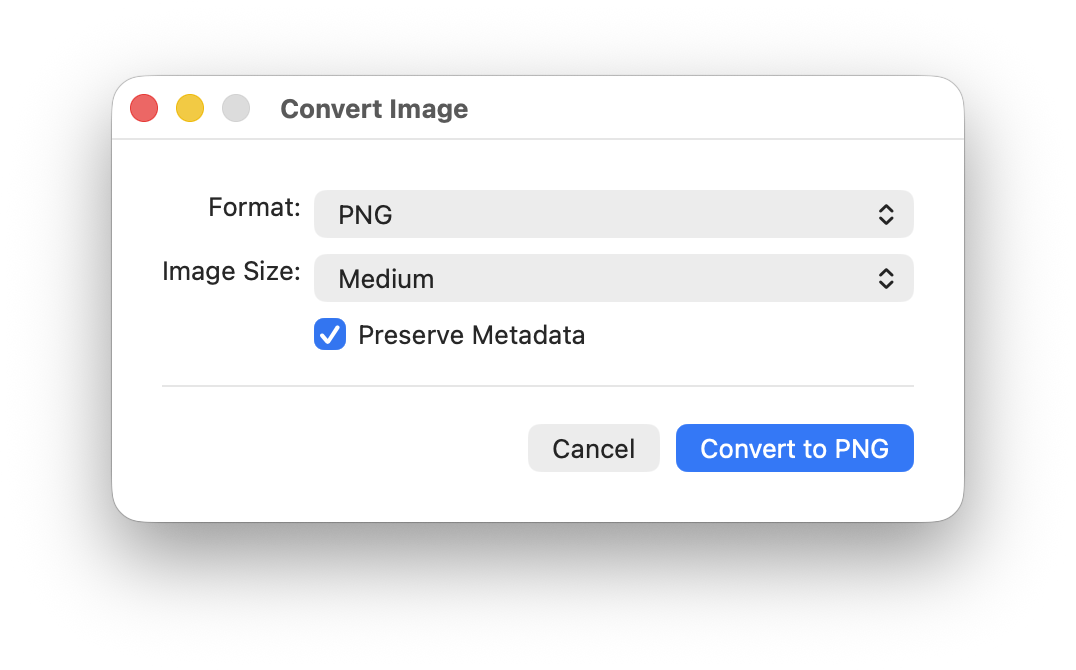Click blank dialog area left of Cancel
Image resolution: width=1076 pixels, height=670 pixels.
pyautogui.click(x=340, y=448)
